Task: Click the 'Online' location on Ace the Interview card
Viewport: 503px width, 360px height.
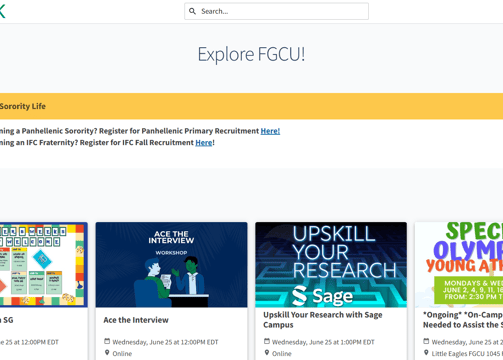Action: (x=122, y=354)
